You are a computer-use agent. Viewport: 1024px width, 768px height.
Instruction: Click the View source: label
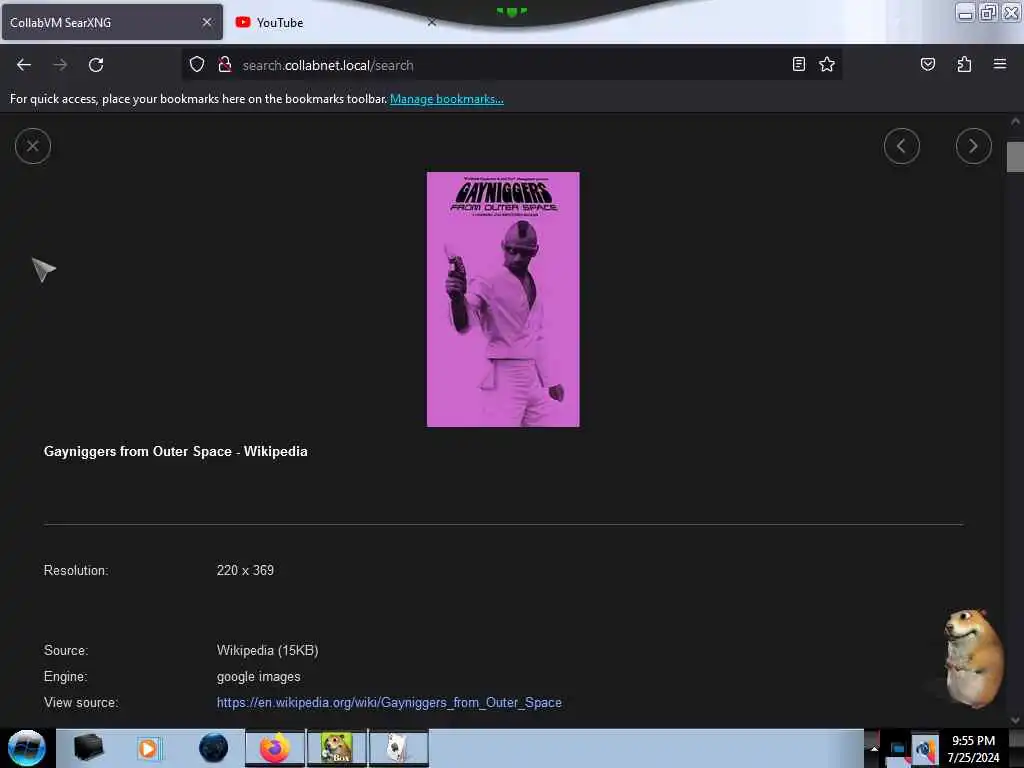pyautogui.click(x=81, y=703)
